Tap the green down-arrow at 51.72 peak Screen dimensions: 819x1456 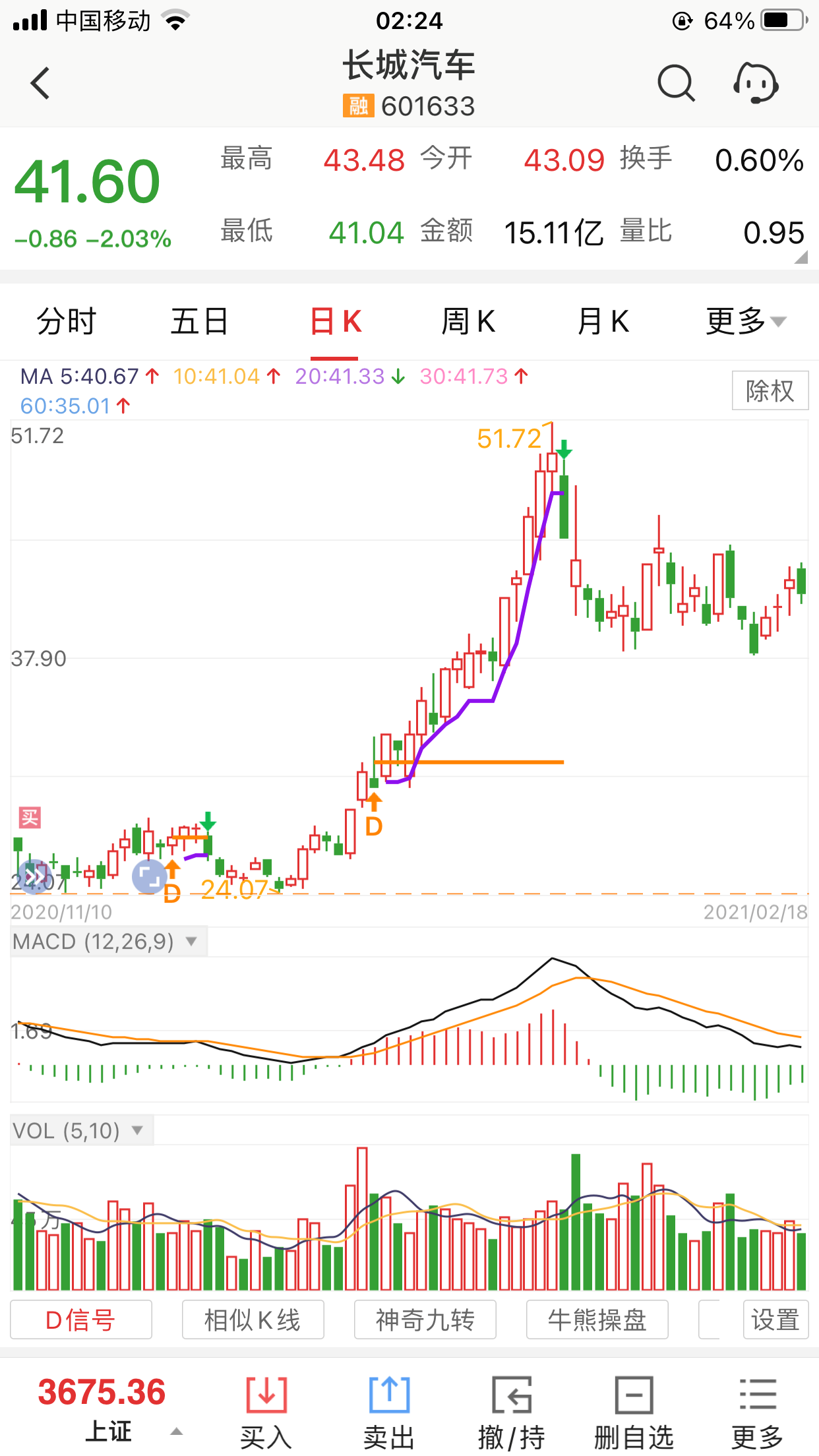tap(564, 450)
